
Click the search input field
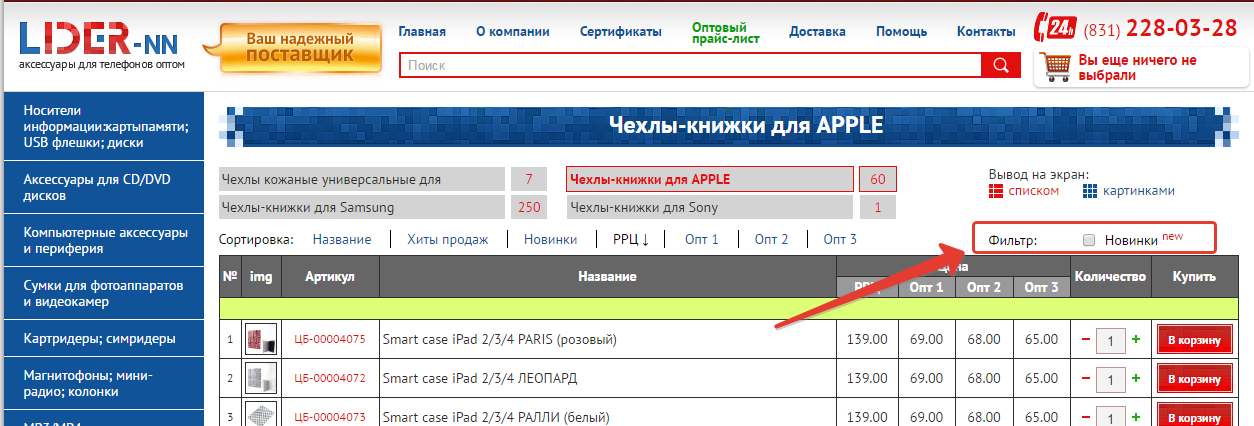pyautogui.click(x=691, y=66)
